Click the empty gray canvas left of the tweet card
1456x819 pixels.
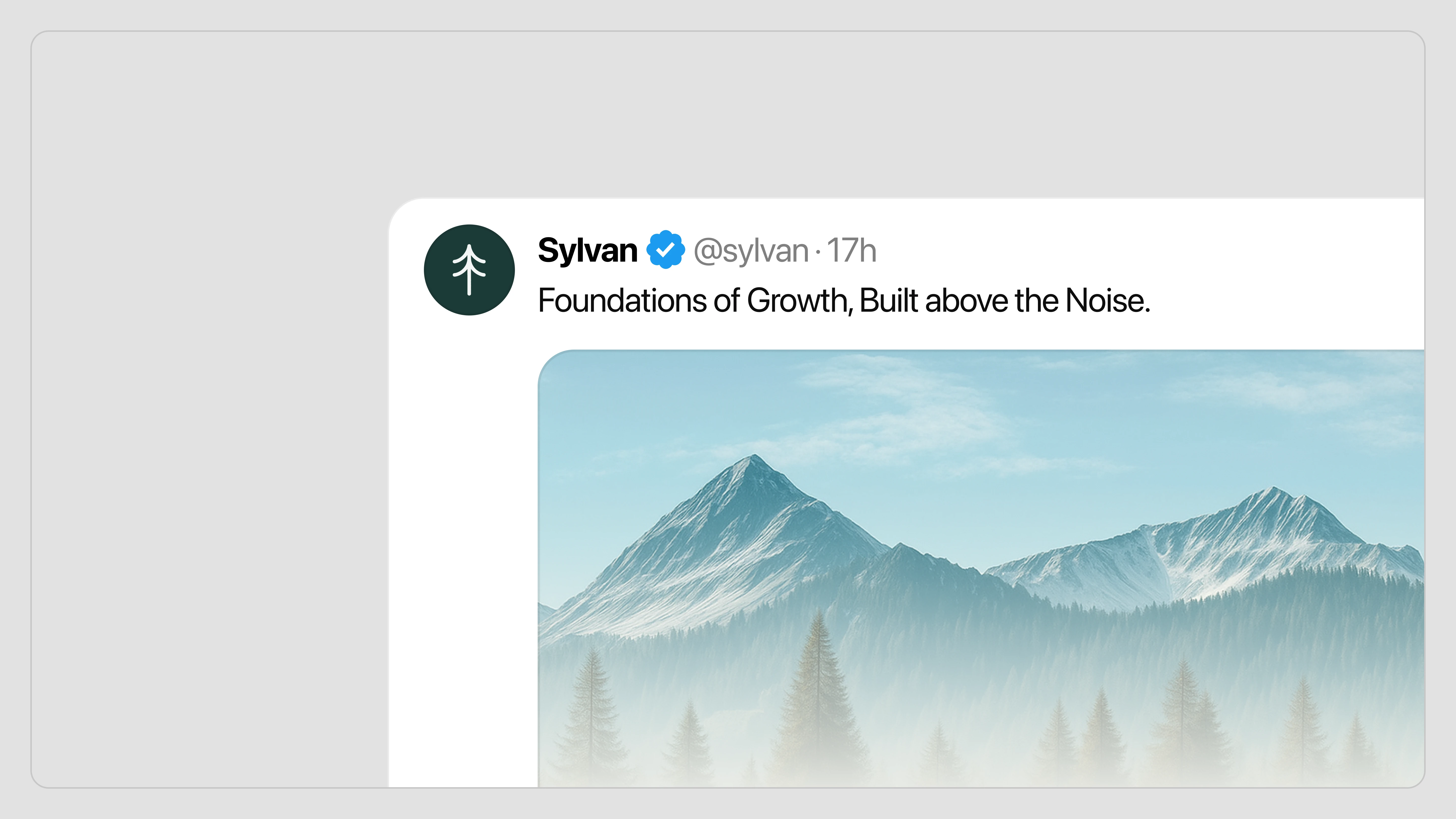[209, 452]
